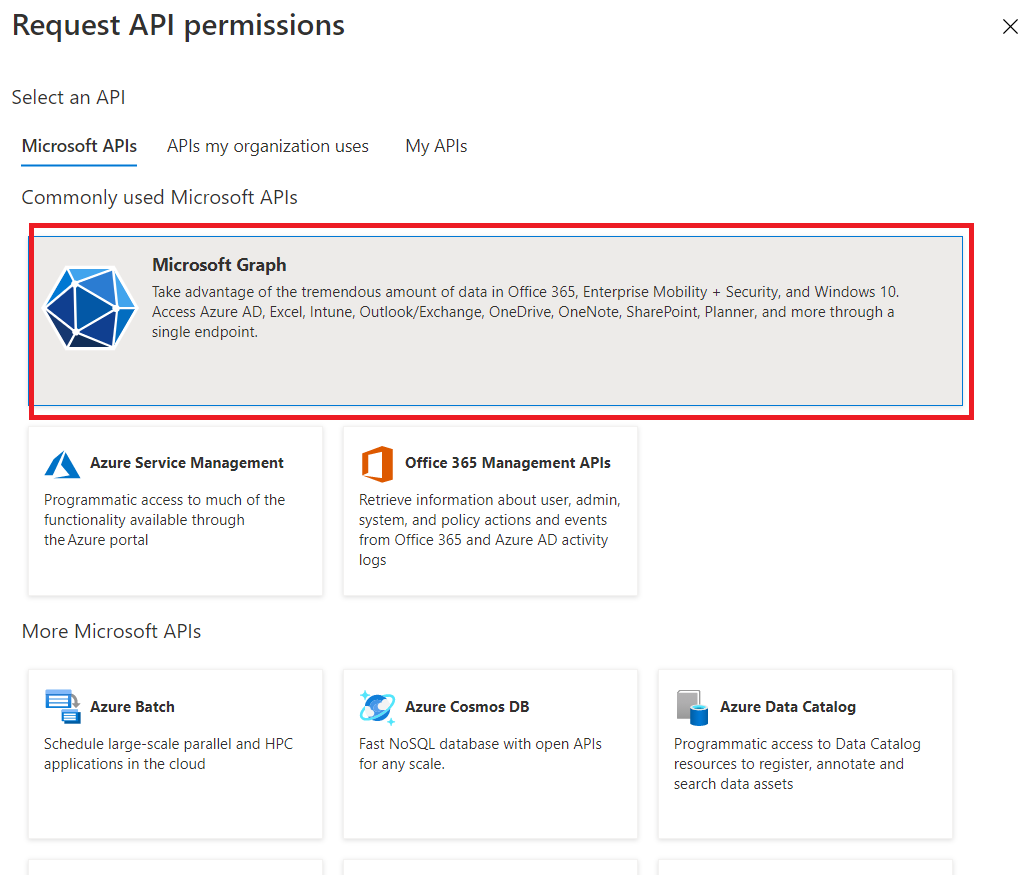Pick the Azure Data Catalog title
The width and height of the screenshot is (1025, 875).
tap(788, 706)
